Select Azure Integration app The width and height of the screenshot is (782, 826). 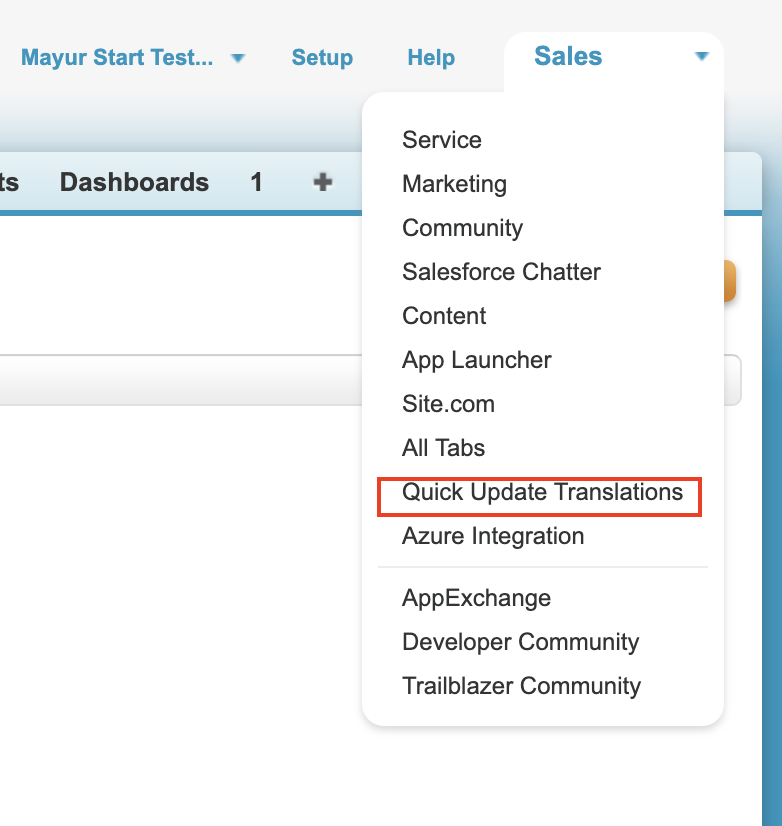[x=493, y=537]
